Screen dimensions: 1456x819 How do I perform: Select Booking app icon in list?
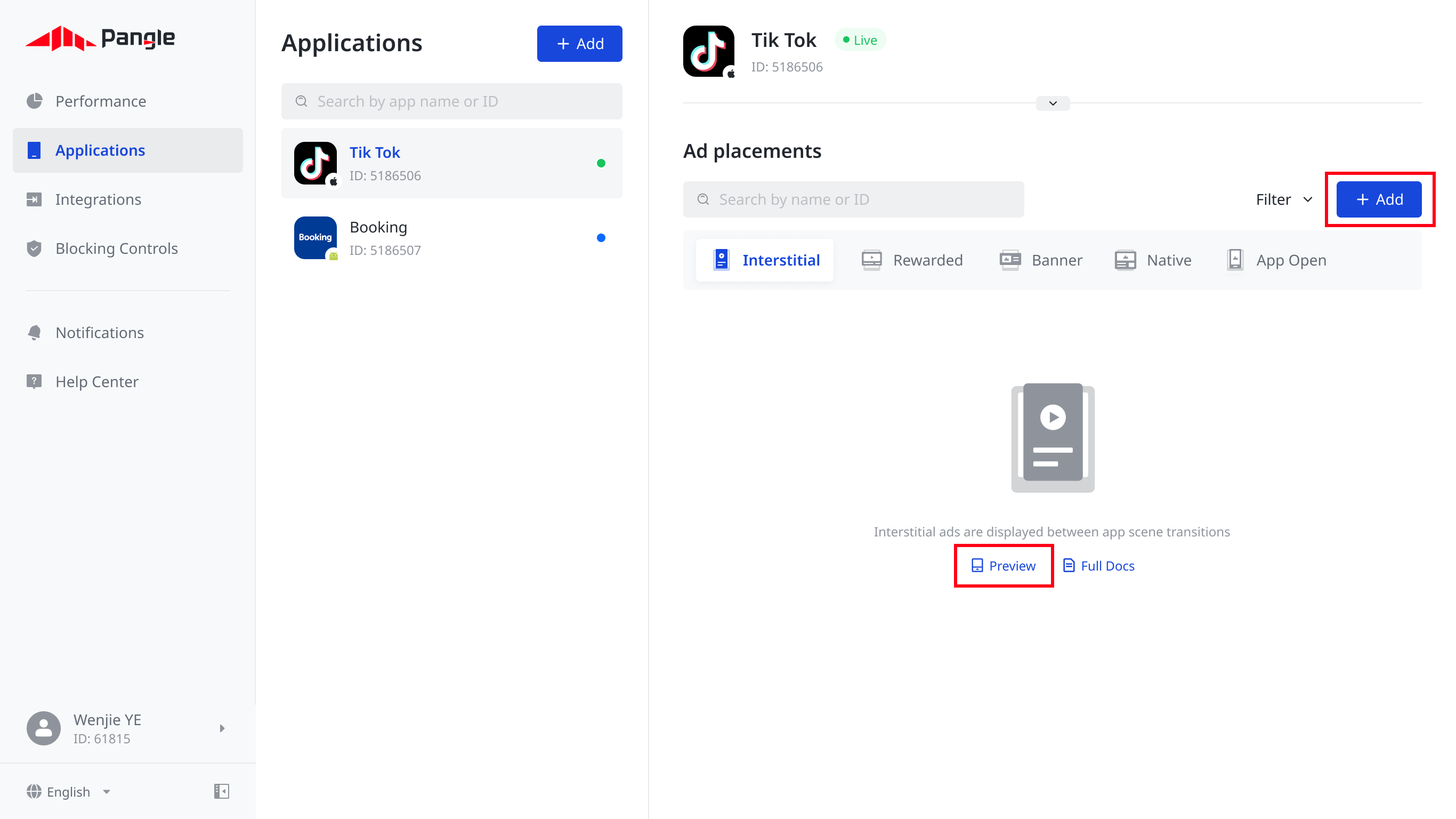click(x=316, y=238)
